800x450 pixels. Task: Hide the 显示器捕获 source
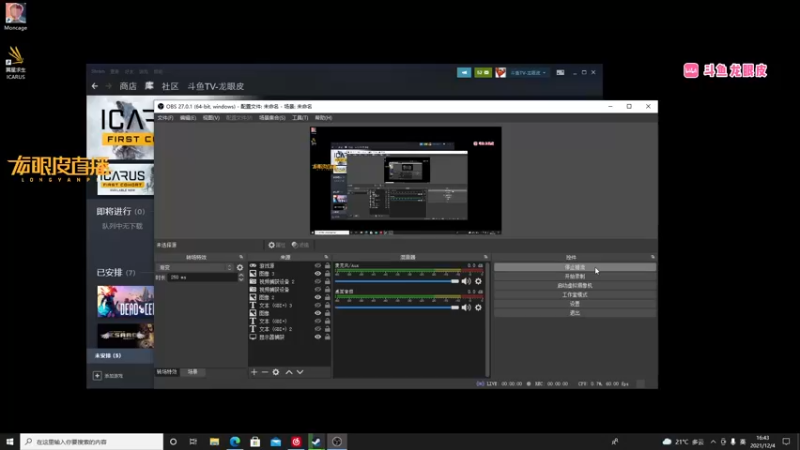[x=317, y=337]
